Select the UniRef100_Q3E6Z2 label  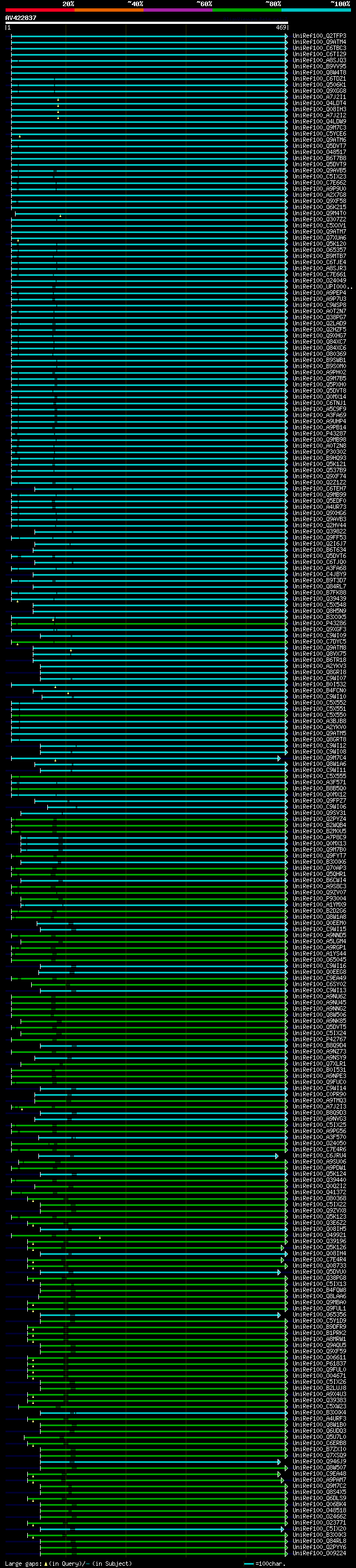319,1222
